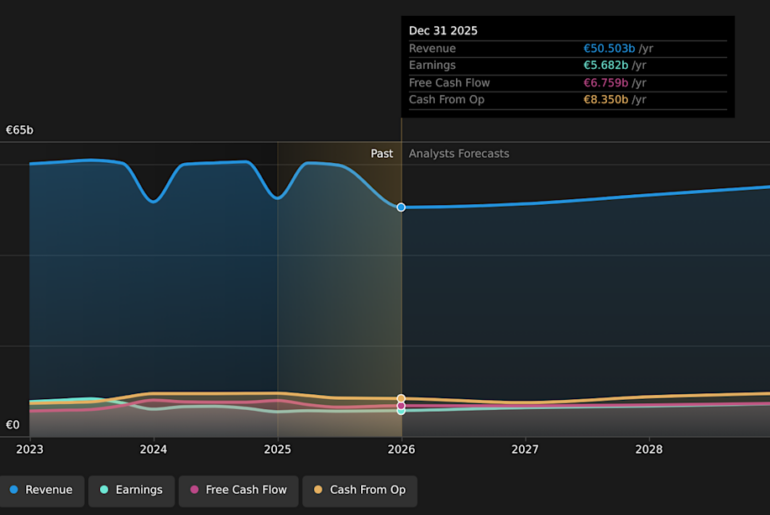Toggle Free Cash Flow legend series
Screen dimensions: 770x515
[x=237, y=490]
